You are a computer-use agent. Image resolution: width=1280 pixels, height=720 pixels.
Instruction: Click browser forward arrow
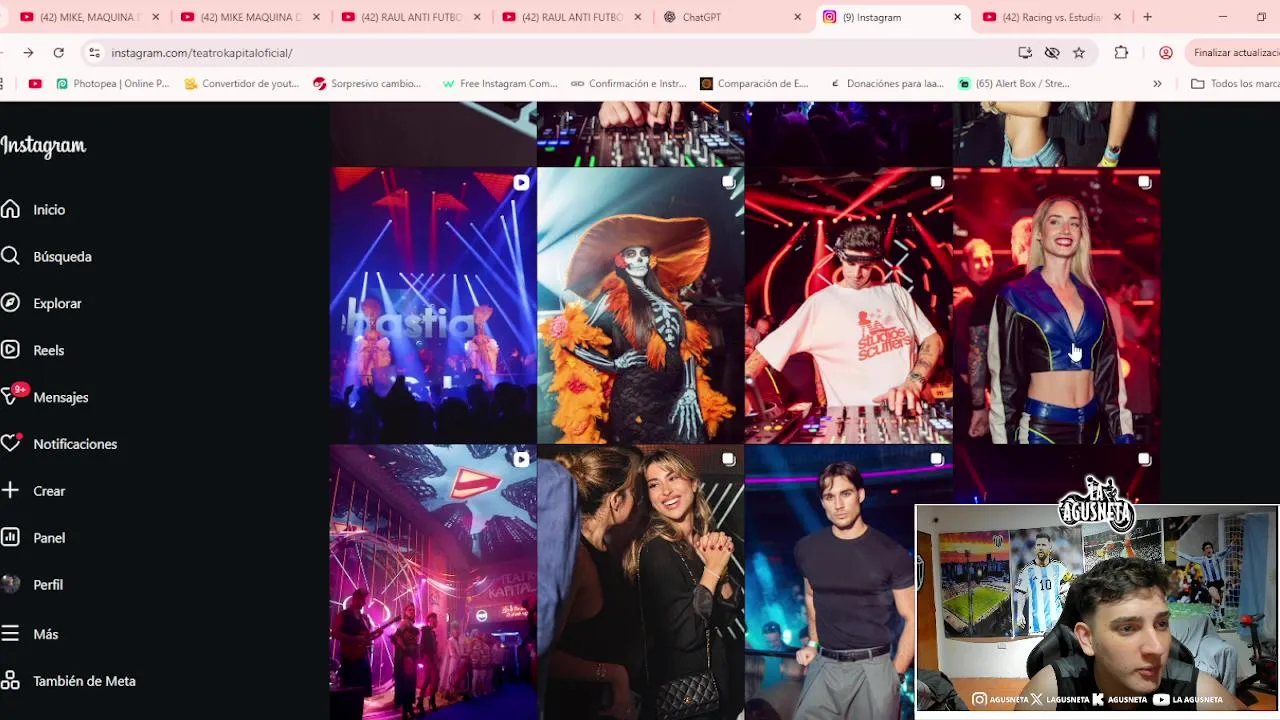[x=28, y=52]
